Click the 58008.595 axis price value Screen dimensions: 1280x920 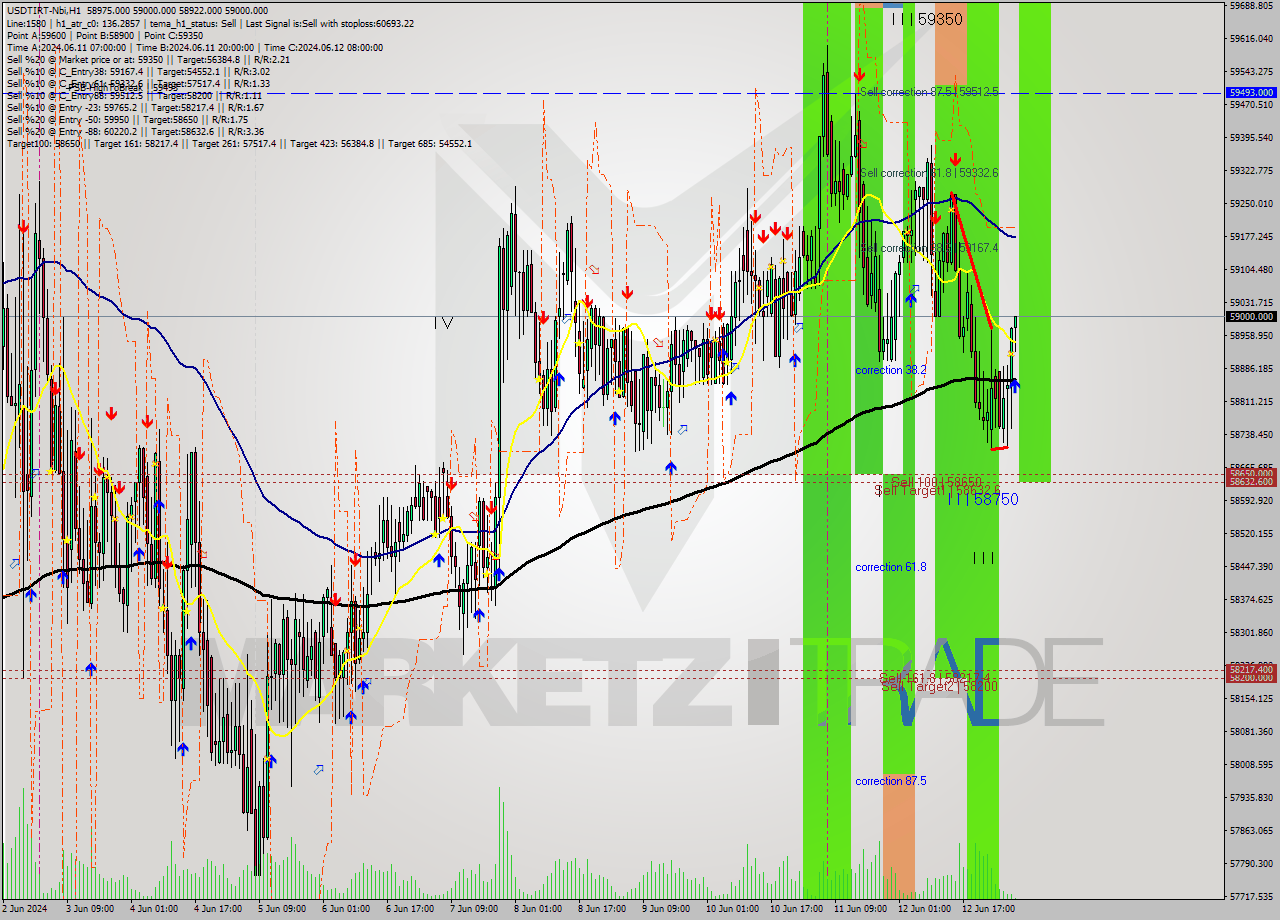[1251, 765]
